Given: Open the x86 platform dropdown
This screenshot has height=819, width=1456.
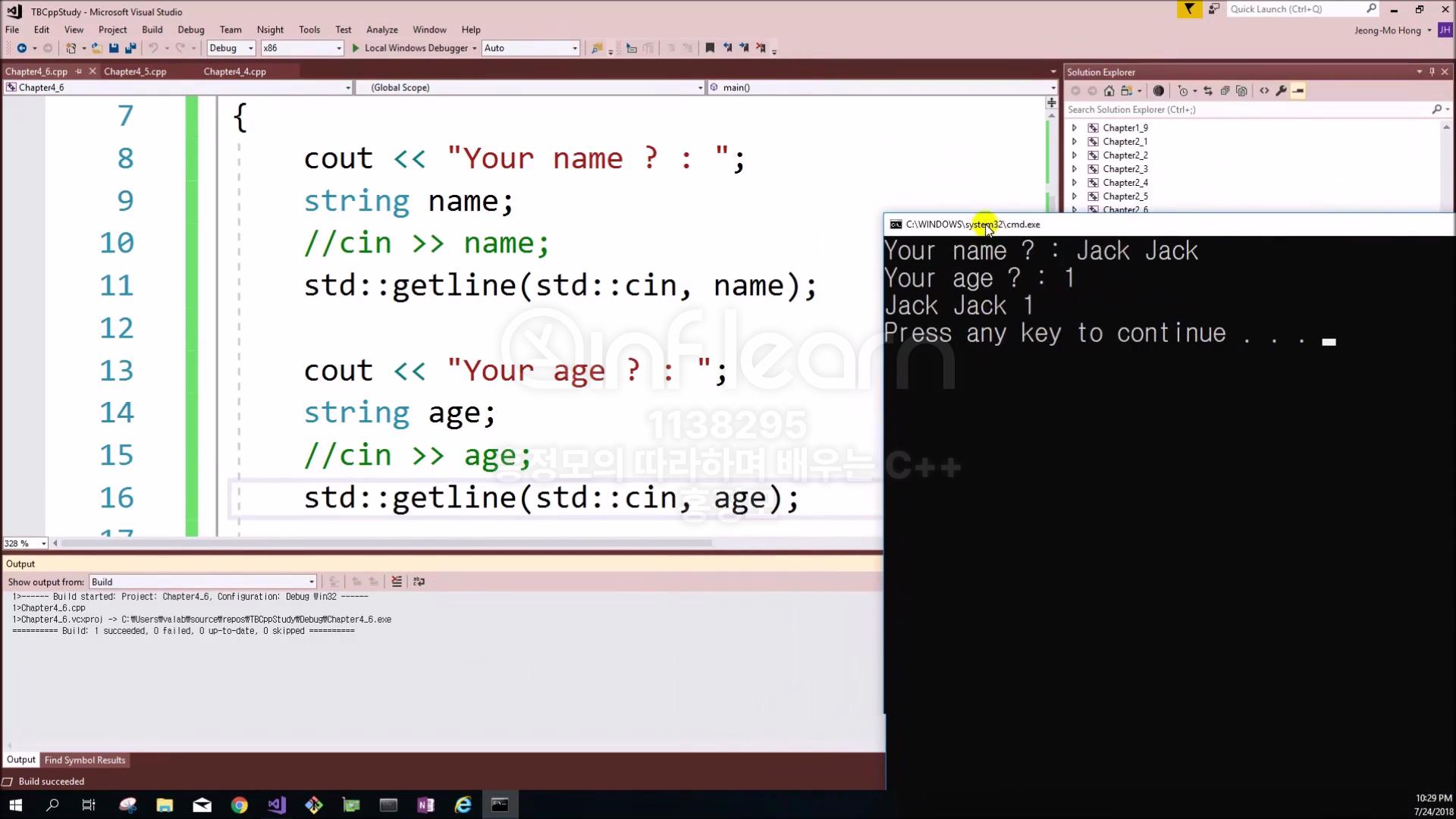Looking at the screenshot, I should pyautogui.click(x=301, y=48).
